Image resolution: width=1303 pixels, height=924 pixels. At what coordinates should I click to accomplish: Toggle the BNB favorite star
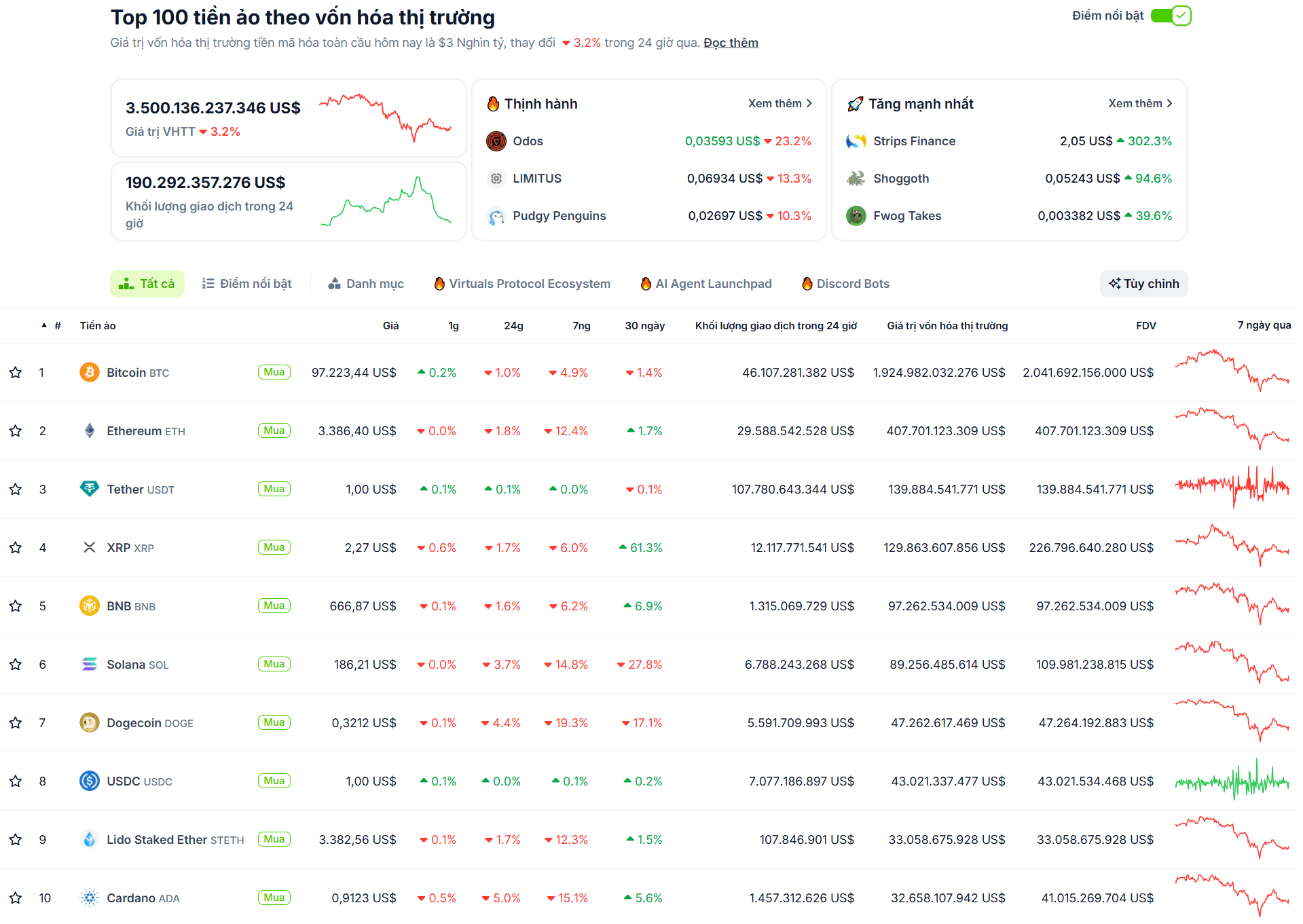[x=16, y=606]
